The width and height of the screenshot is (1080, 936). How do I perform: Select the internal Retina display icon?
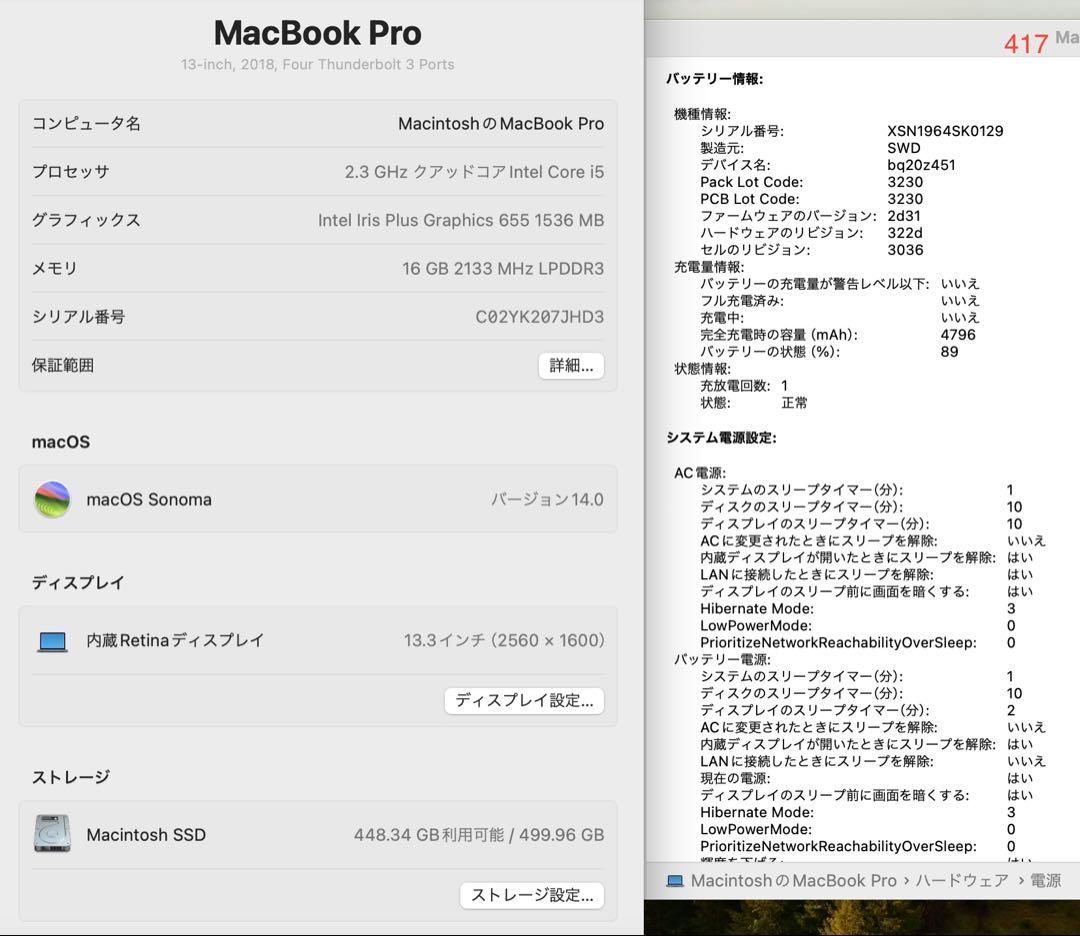[52, 640]
